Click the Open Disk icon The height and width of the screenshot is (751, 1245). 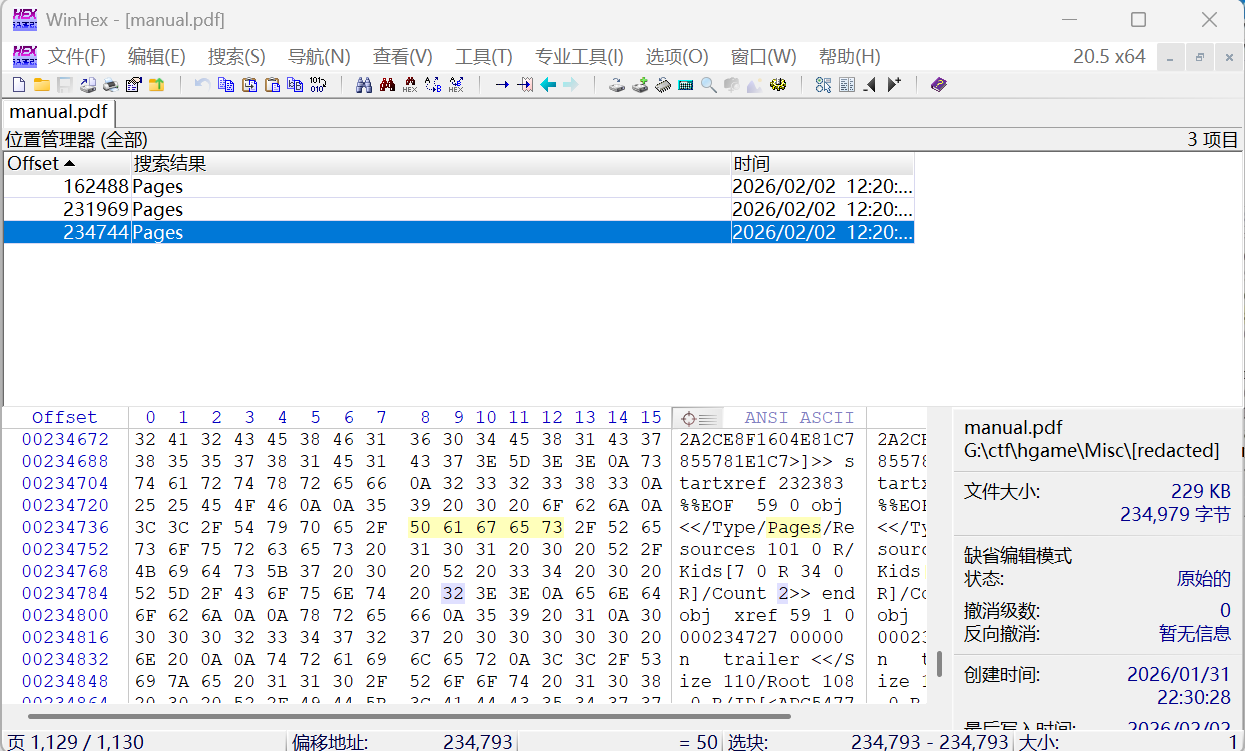click(x=617, y=85)
